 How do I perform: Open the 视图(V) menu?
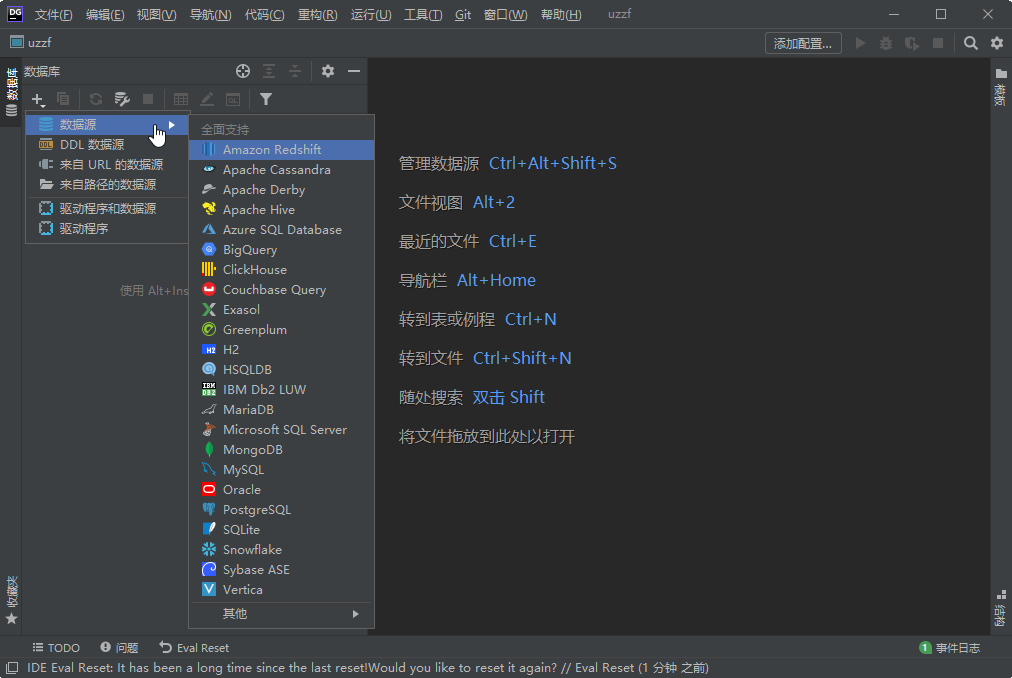pos(156,14)
